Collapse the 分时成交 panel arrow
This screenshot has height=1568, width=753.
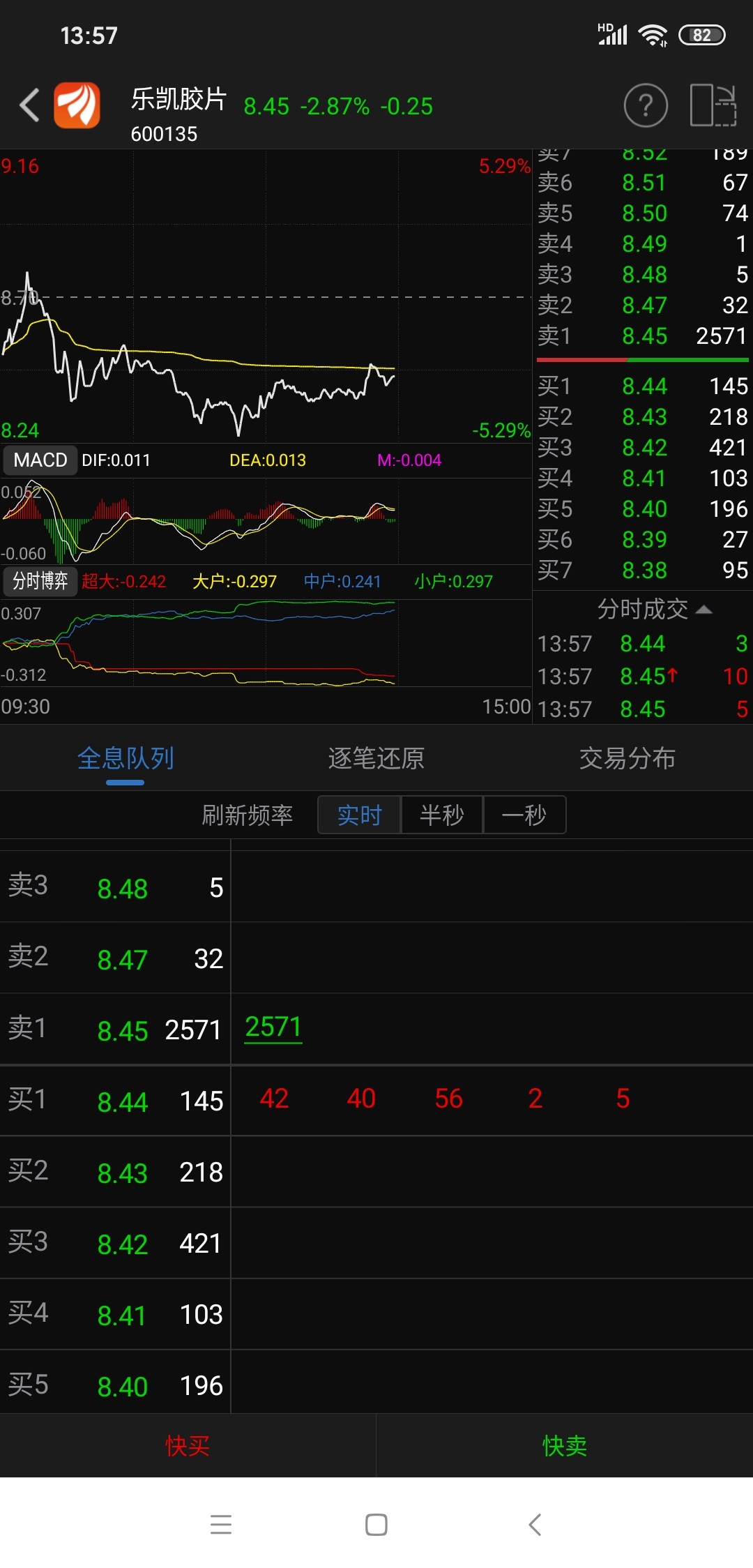(x=704, y=610)
